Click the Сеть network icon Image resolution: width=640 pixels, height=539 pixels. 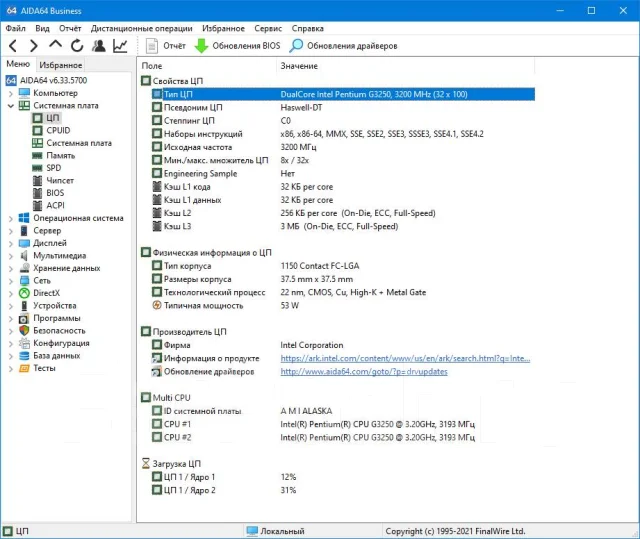24,281
